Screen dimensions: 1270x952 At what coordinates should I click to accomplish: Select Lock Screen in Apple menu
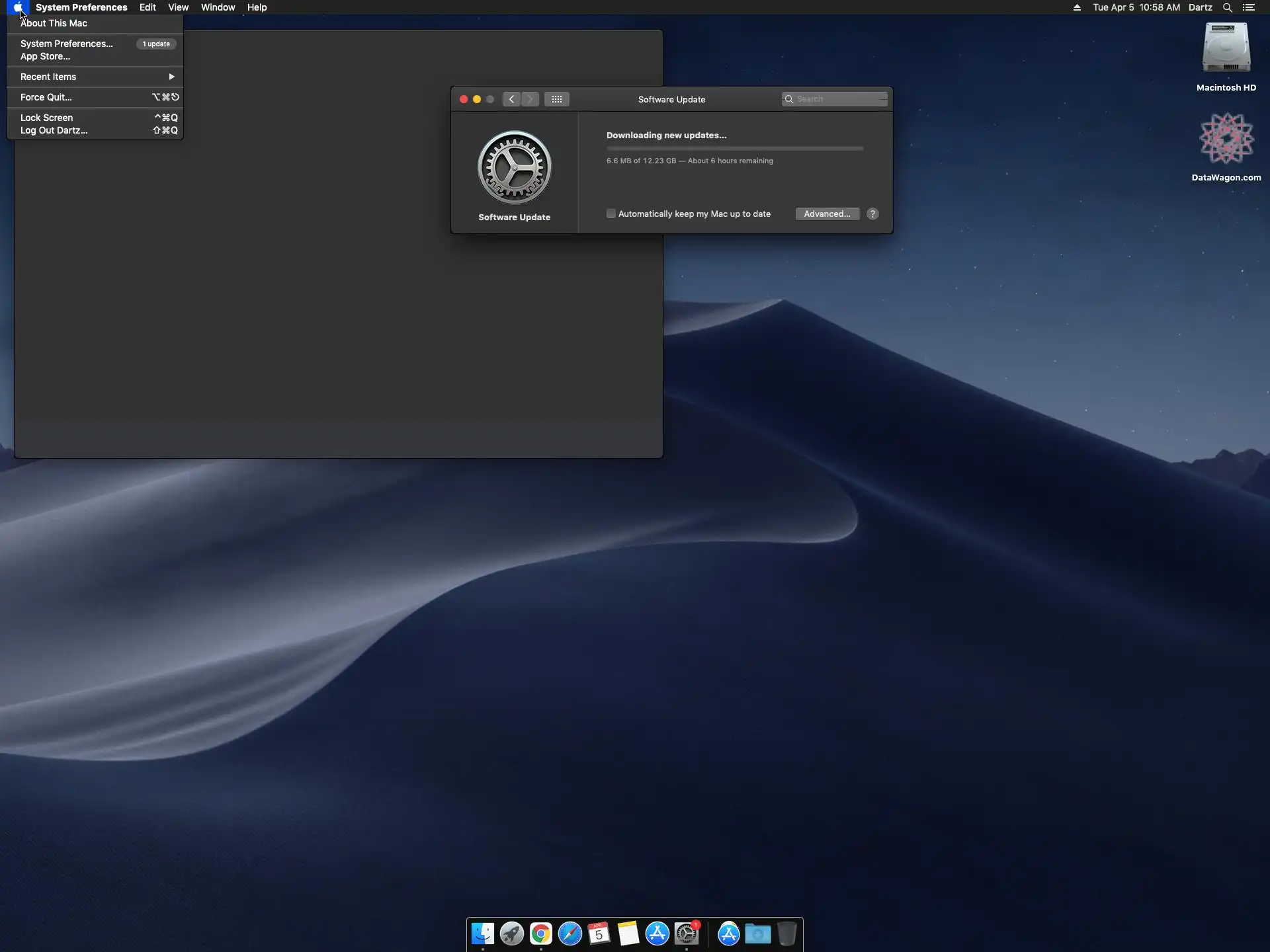pos(46,118)
